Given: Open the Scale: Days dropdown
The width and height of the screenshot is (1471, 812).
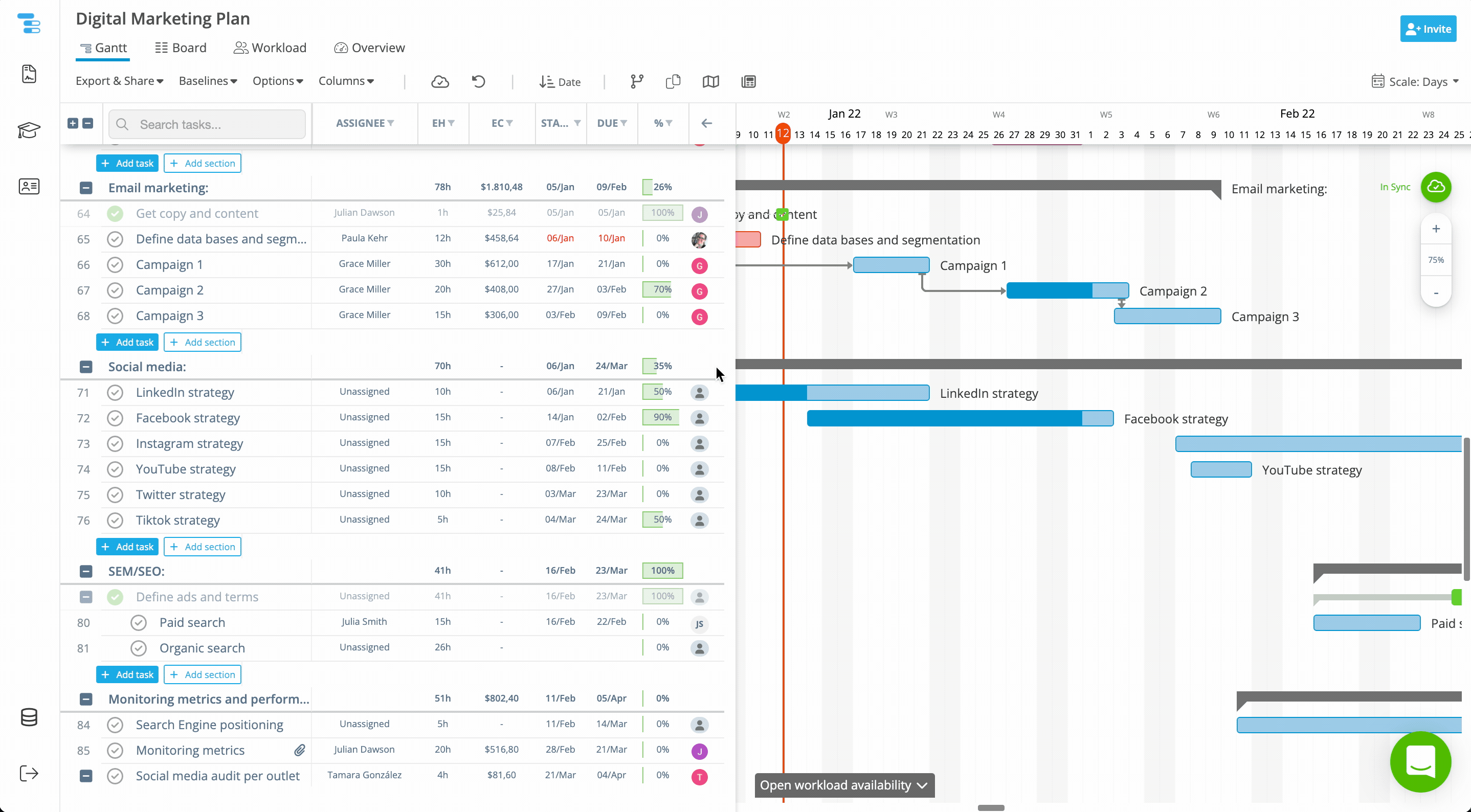Looking at the screenshot, I should [x=1415, y=82].
